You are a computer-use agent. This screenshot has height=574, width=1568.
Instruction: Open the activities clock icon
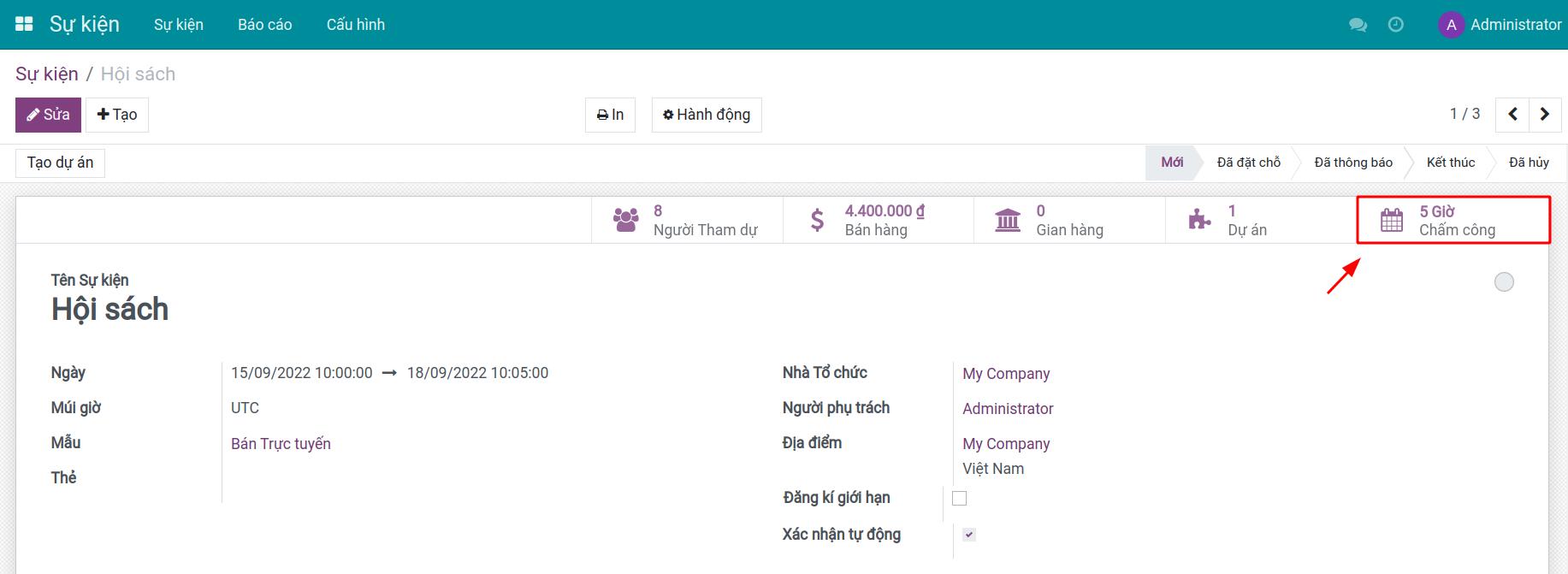(x=1395, y=25)
